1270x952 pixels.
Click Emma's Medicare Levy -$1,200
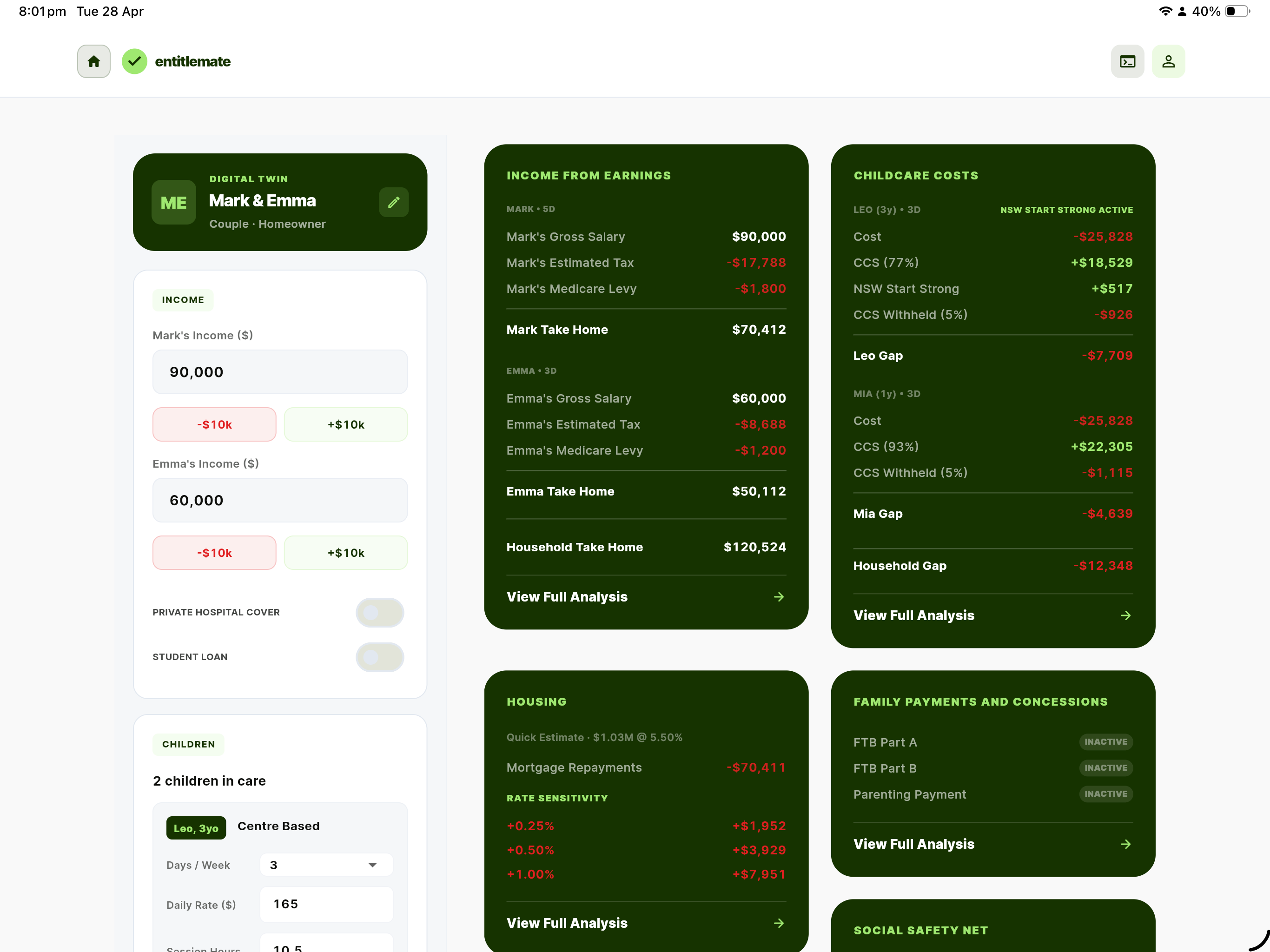click(x=646, y=451)
